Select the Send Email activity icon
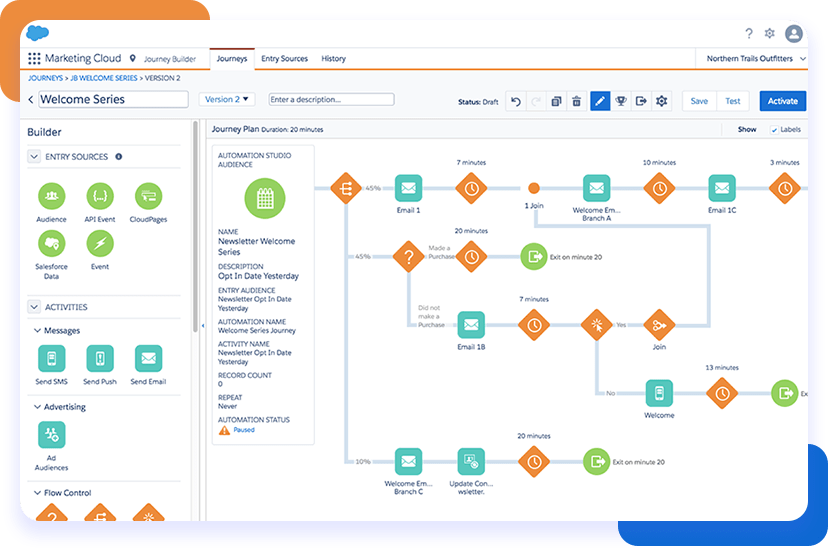The width and height of the screenshot is (828, 552). [x=148, y=359]
